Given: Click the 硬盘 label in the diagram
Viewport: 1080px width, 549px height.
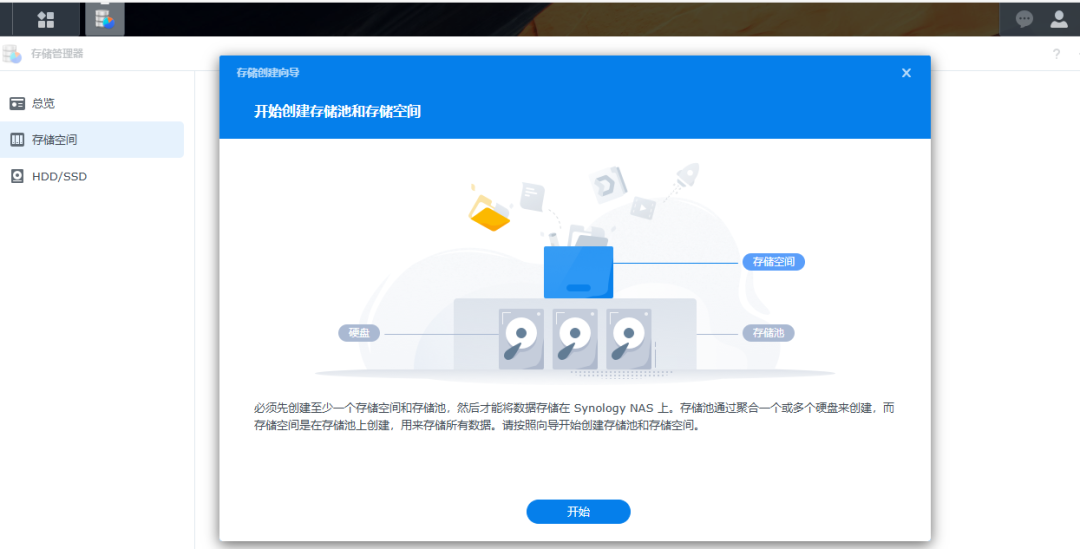Looking at the screenshot, I should [x=359, y=333].
